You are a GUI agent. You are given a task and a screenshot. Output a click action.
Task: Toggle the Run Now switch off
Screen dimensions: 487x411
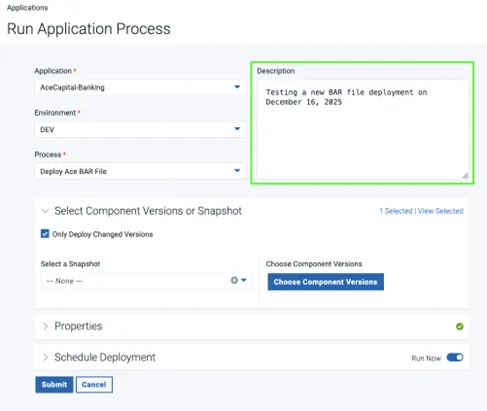point(455,357)
